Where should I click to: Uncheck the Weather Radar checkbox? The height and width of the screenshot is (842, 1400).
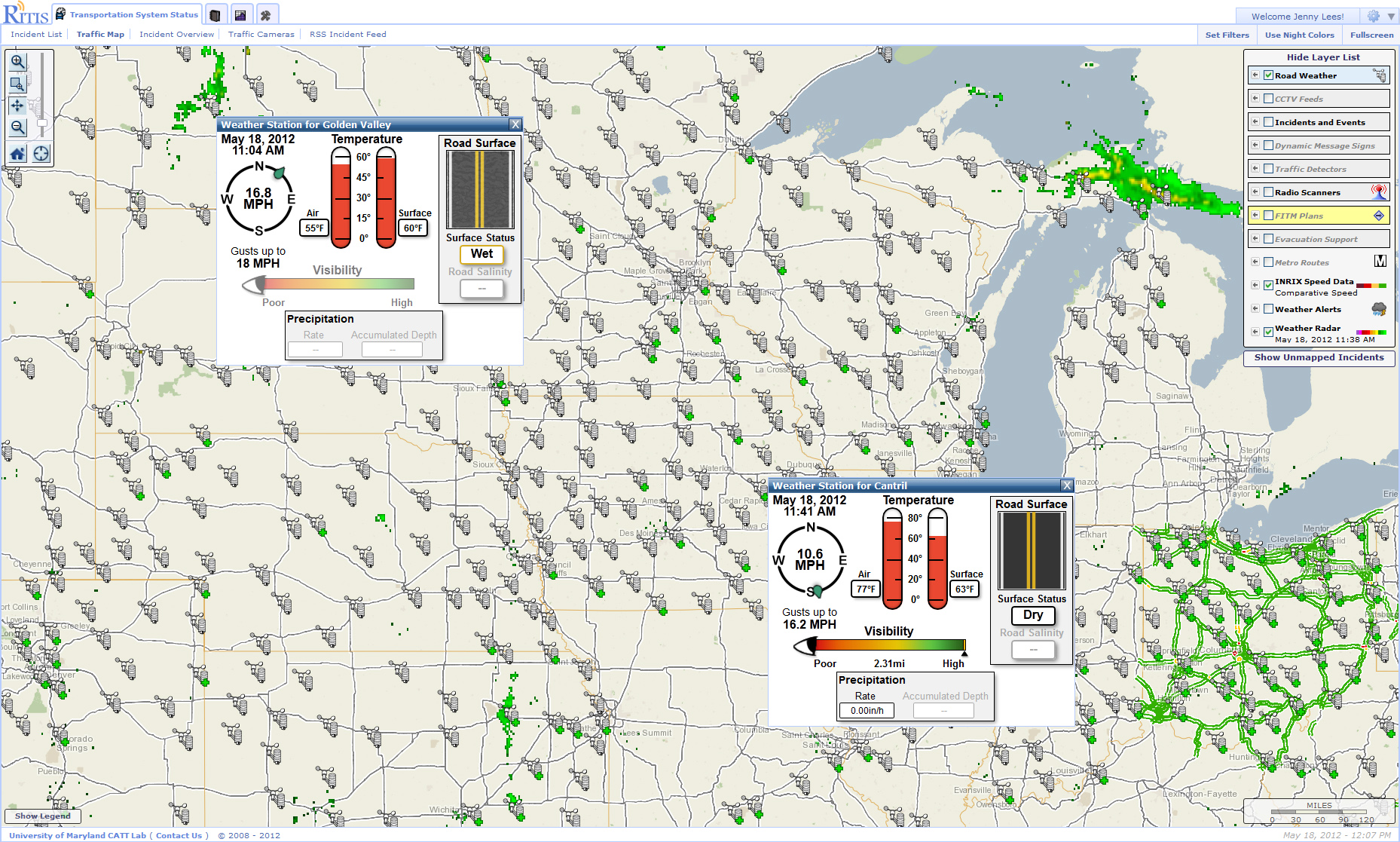[x=1269, y=332]
